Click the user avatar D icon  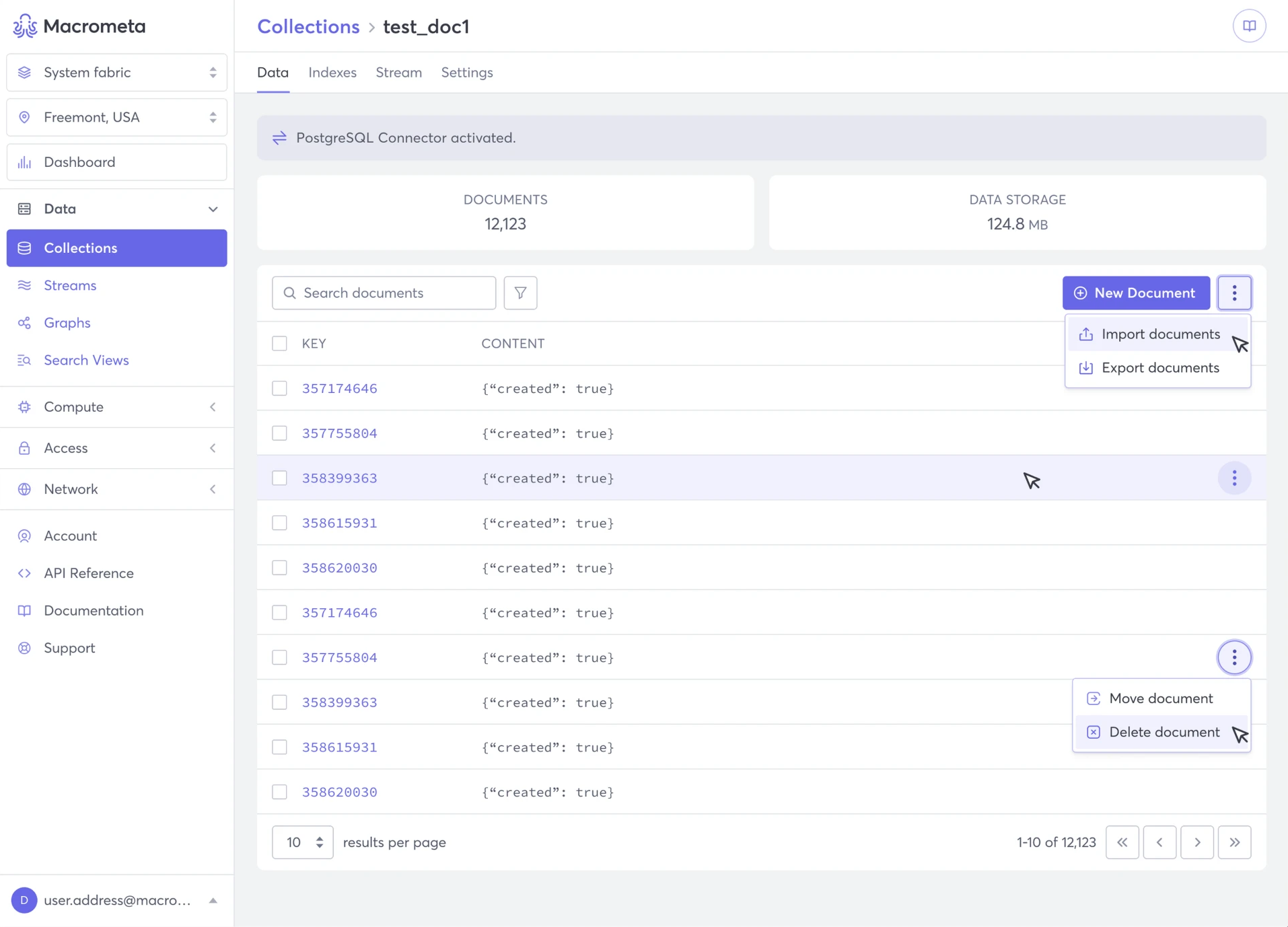(x=24, y=900)
